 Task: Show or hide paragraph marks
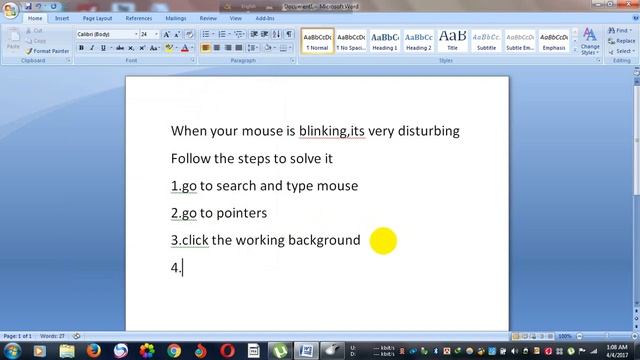click(289, 34)
